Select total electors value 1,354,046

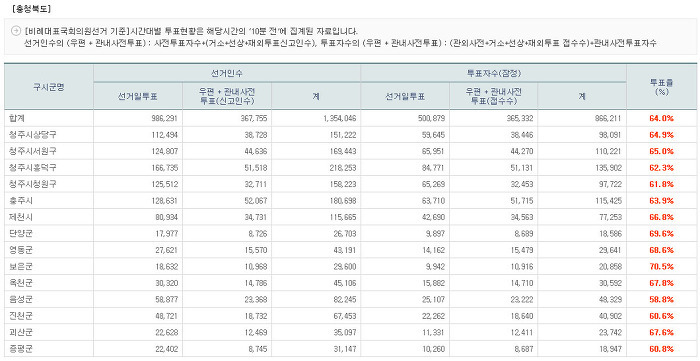coord(340,119)
